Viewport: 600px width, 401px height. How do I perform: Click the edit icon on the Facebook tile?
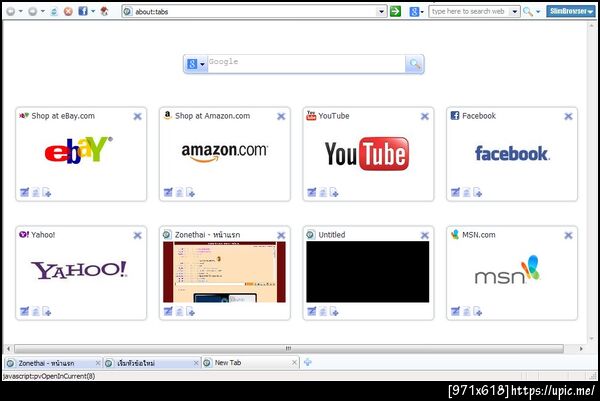point(455,192)
